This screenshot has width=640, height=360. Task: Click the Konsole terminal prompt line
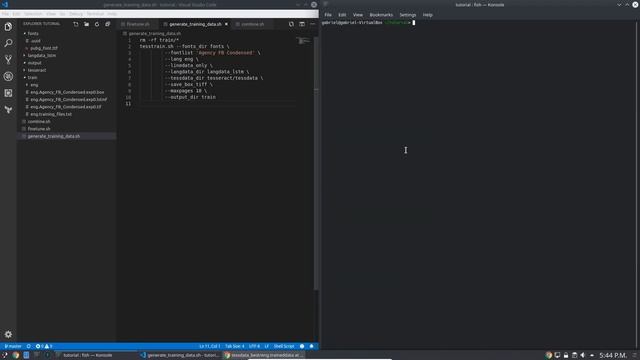[367, 23]
